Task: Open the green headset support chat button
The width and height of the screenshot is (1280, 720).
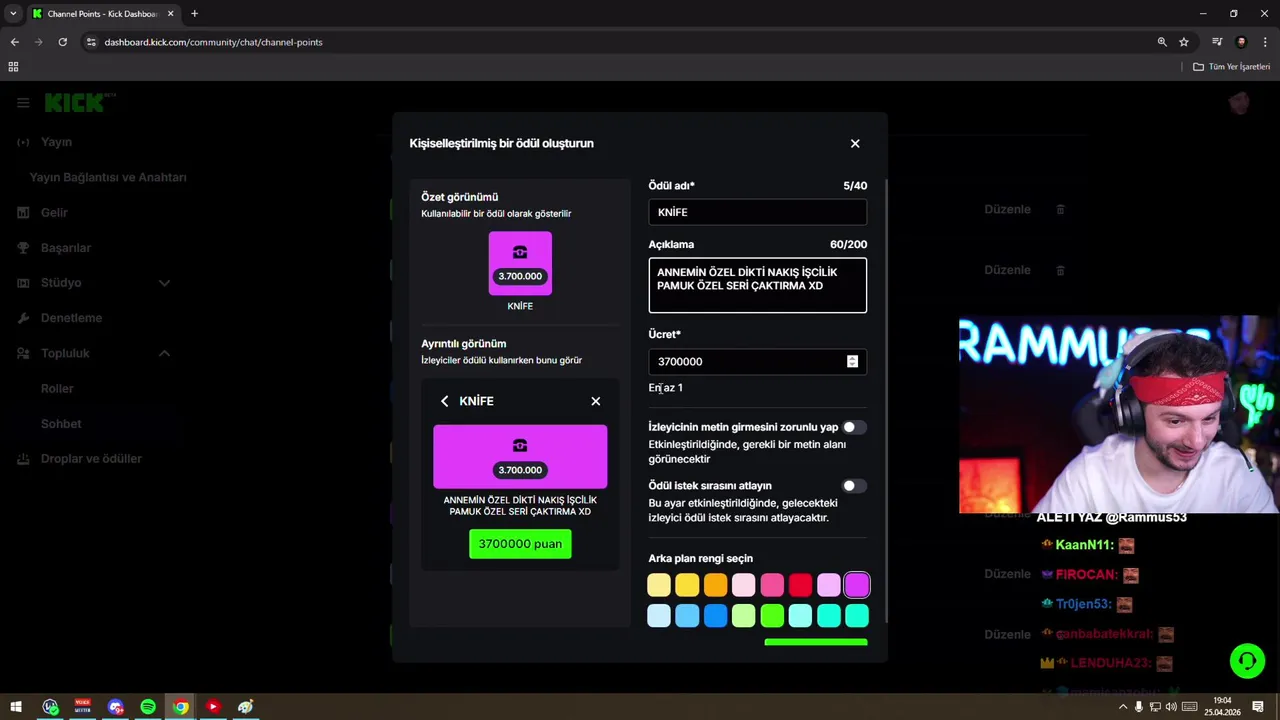Action: [1247, 661]
